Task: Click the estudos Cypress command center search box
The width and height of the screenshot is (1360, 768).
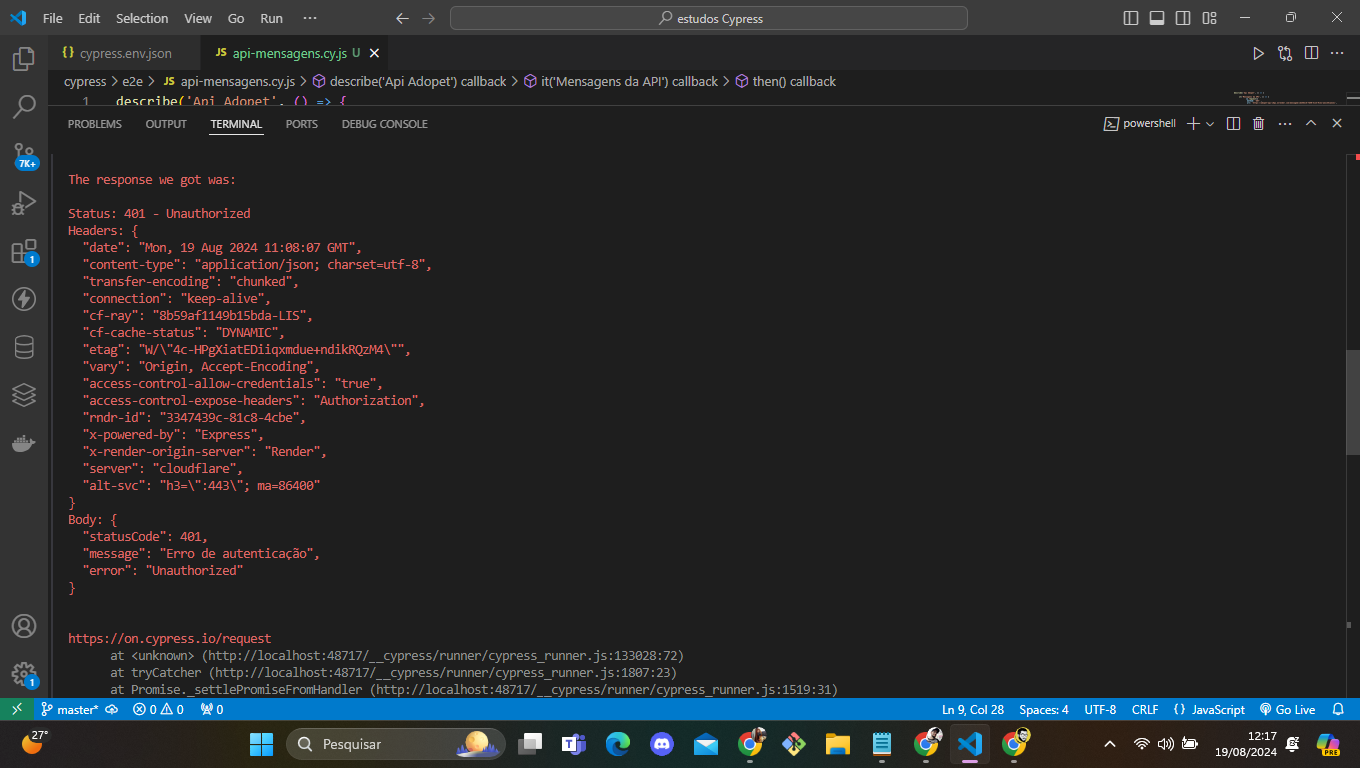Action: [x=709, y=18]
